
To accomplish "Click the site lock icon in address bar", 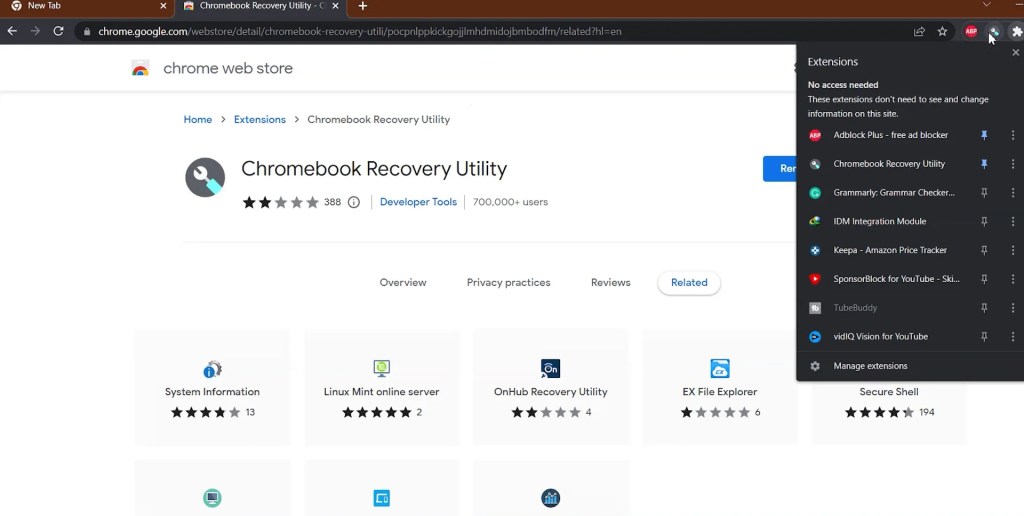I will [87, 31].
